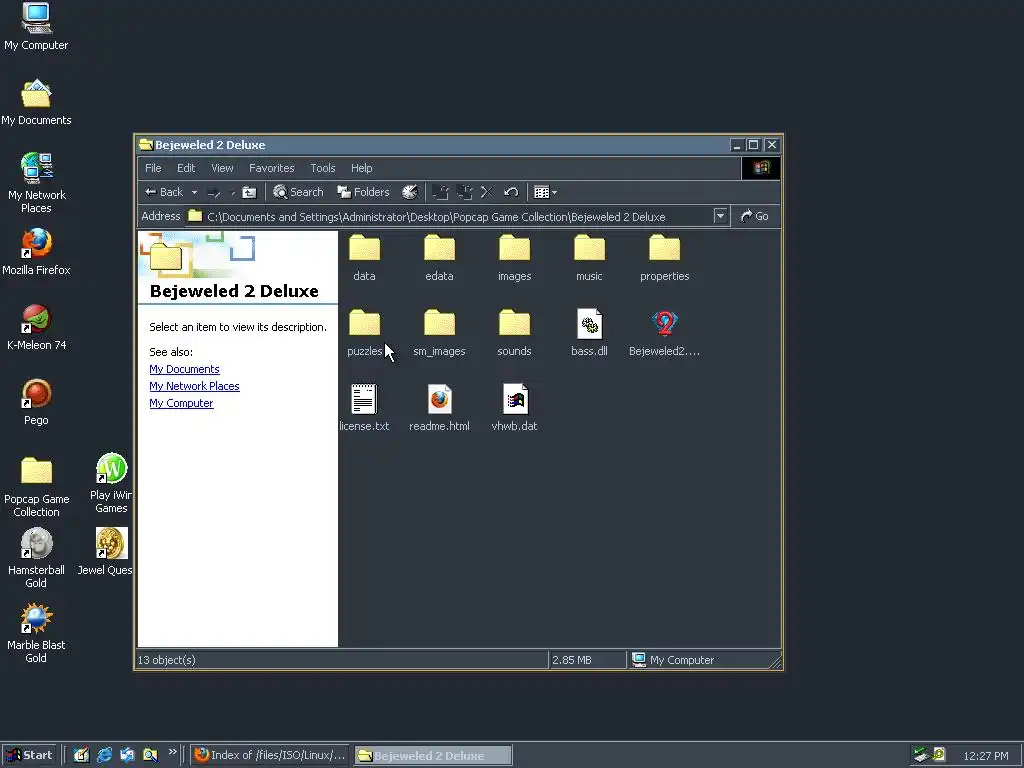Select Play iWin Games desktop shortcut

pos(111,483)
